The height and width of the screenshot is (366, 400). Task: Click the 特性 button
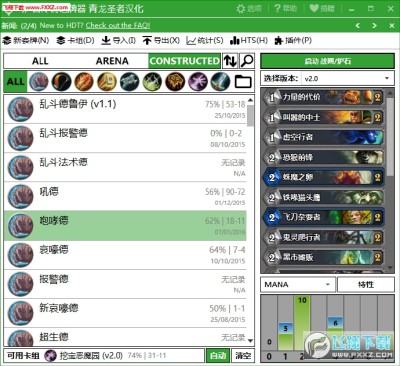[366, 285]
